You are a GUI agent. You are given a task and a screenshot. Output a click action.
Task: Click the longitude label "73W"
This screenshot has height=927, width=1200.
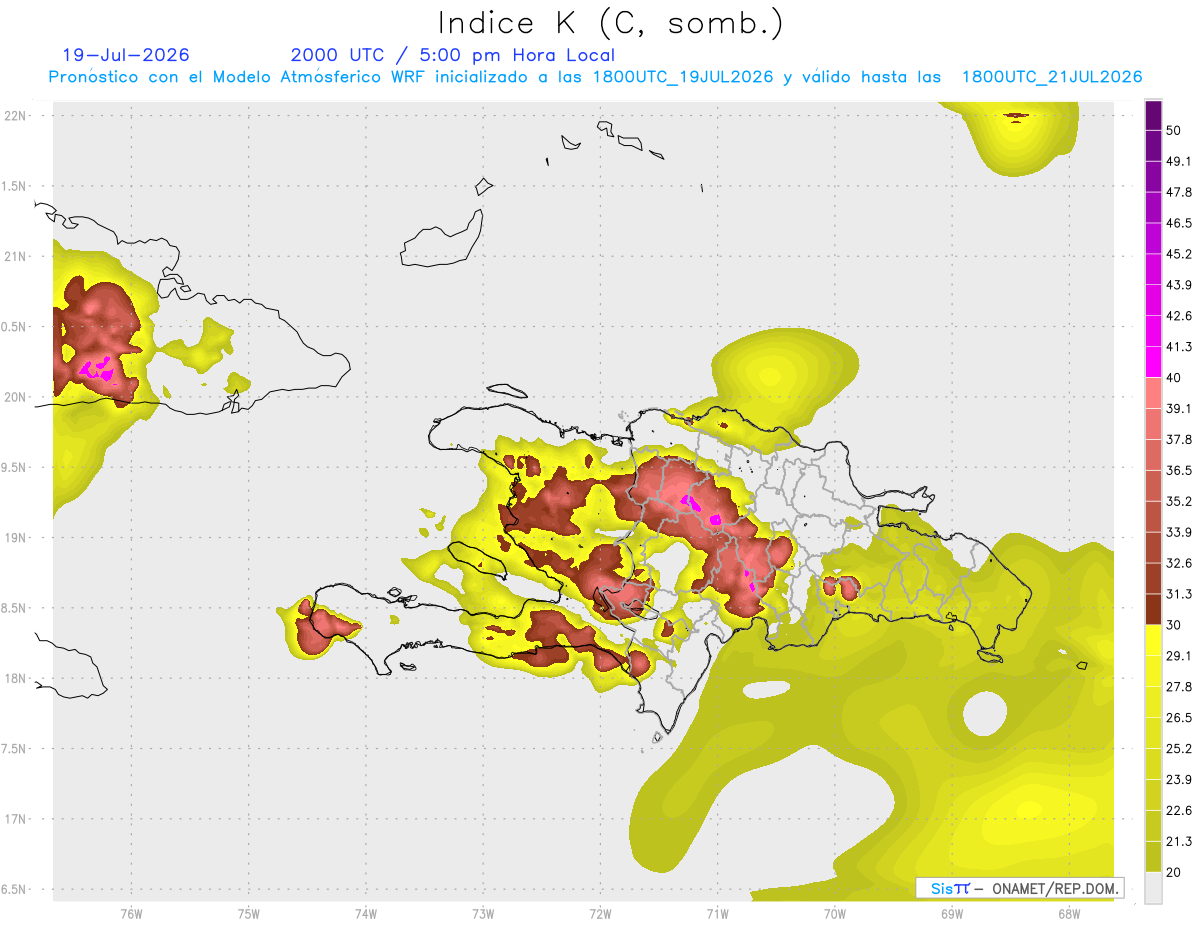click(x=483, y=913)
